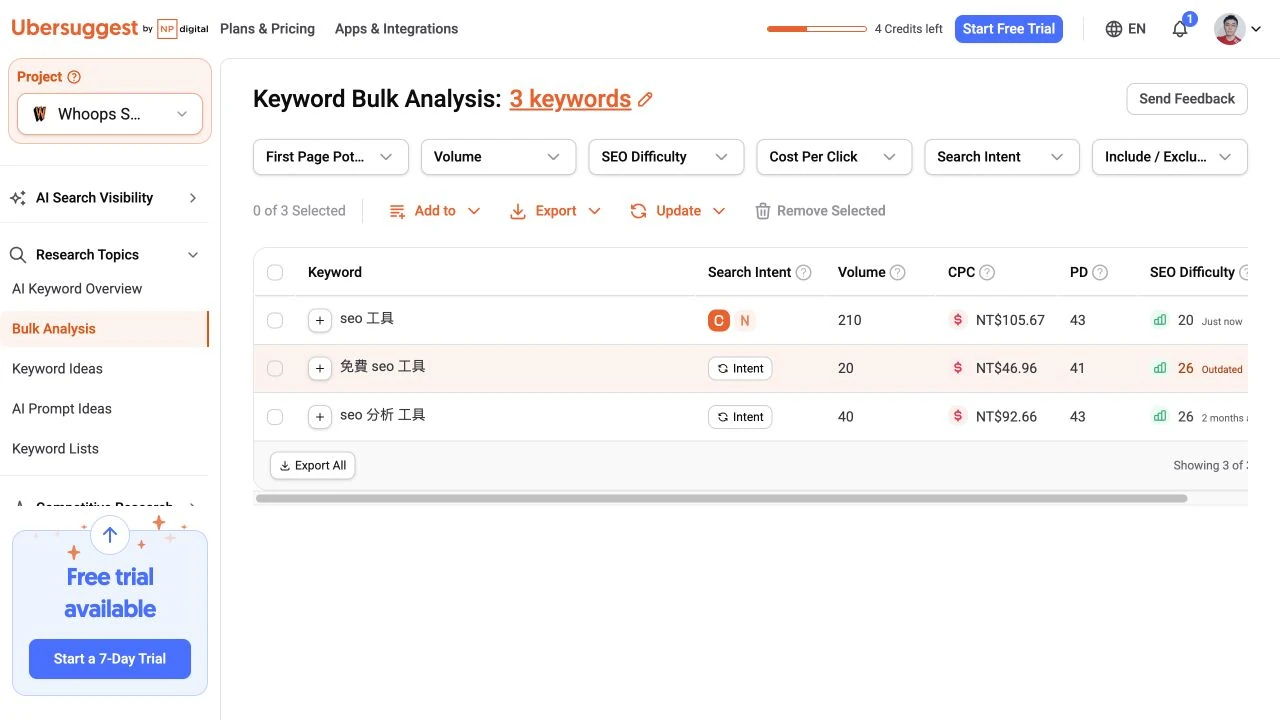Click the dollar icon beside NT$92.66
This screenshot has width=1280, height=720.
(x=958, y=416)
